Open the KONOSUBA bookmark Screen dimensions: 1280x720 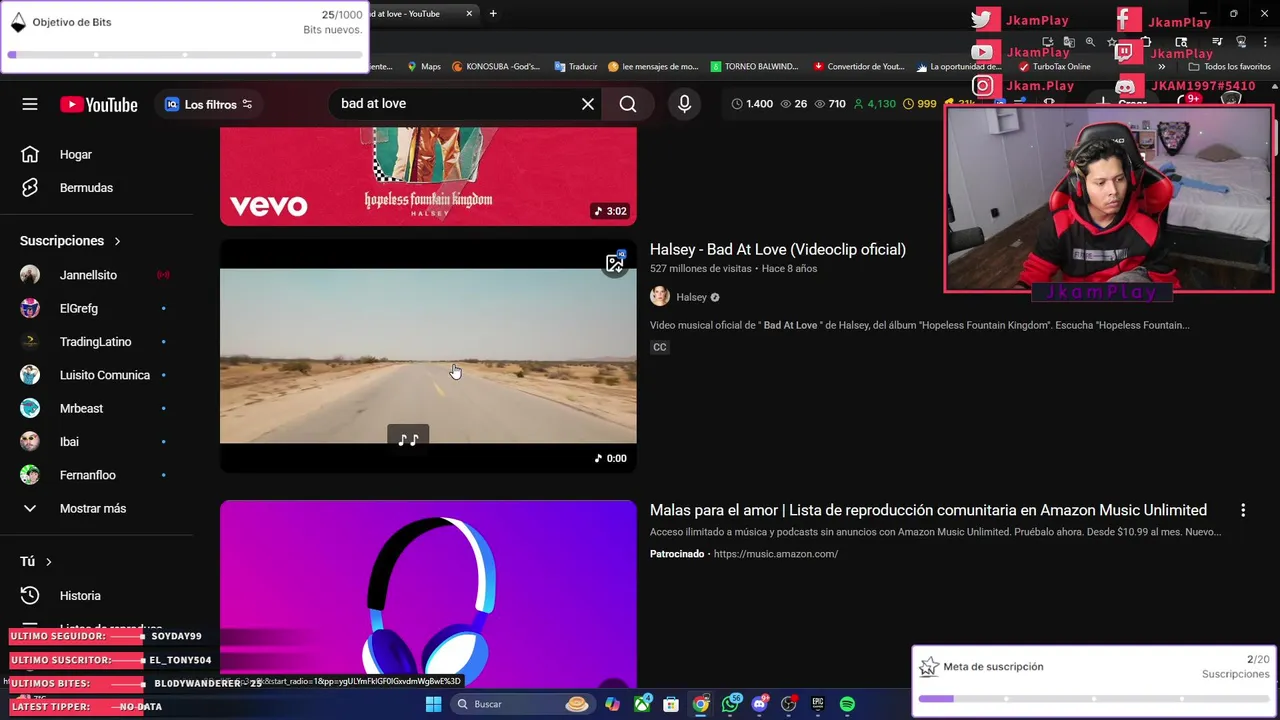(x=496, y=67)
